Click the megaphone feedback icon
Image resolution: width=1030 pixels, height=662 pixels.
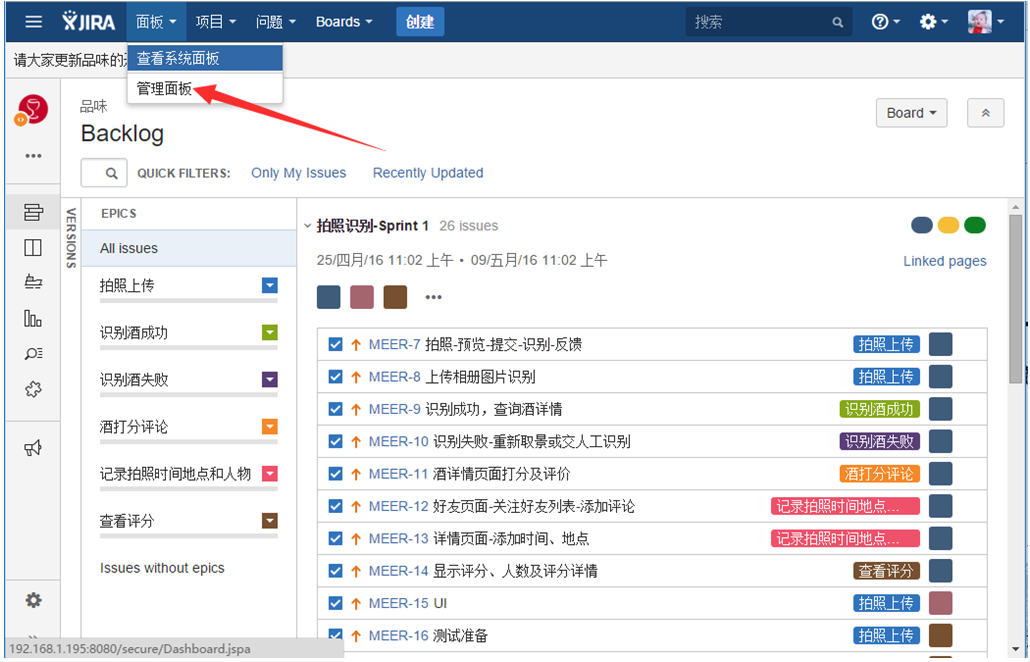tap(33, 449)
